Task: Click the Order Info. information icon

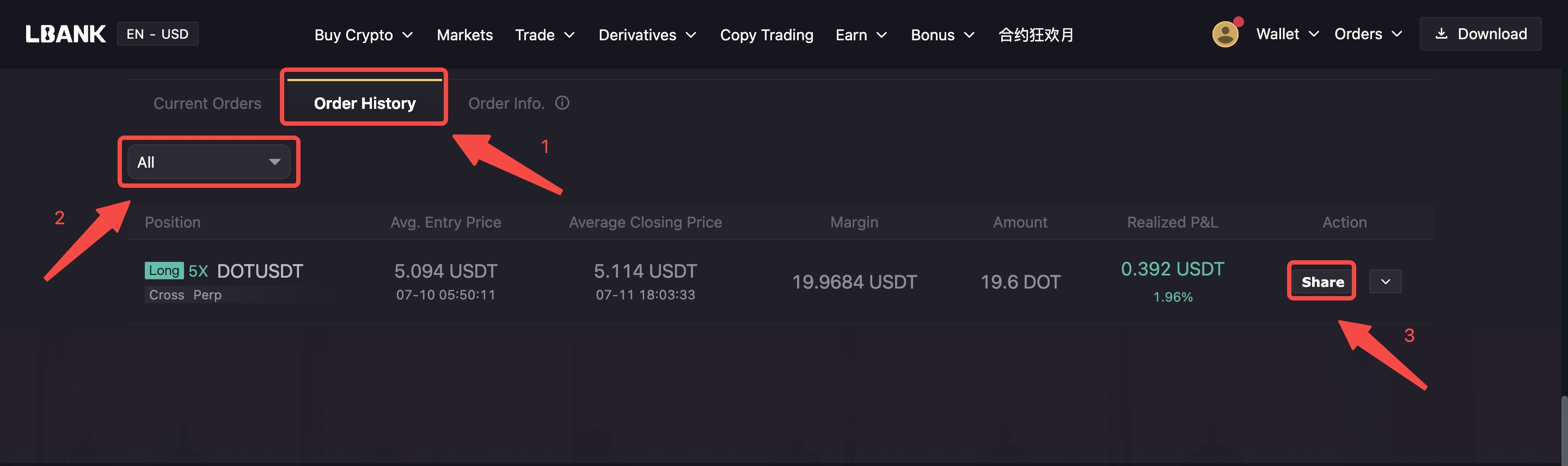Action: (562, 103)
